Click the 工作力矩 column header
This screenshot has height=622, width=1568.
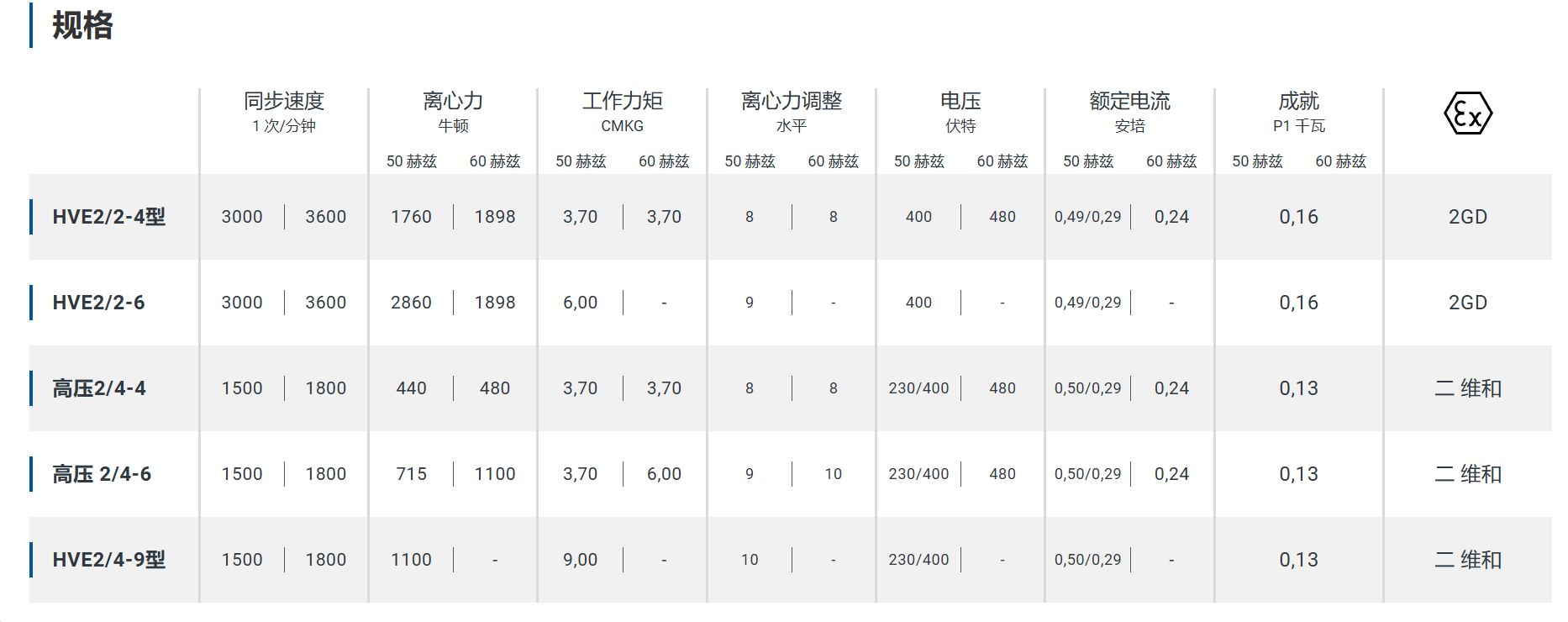[623, 101]
